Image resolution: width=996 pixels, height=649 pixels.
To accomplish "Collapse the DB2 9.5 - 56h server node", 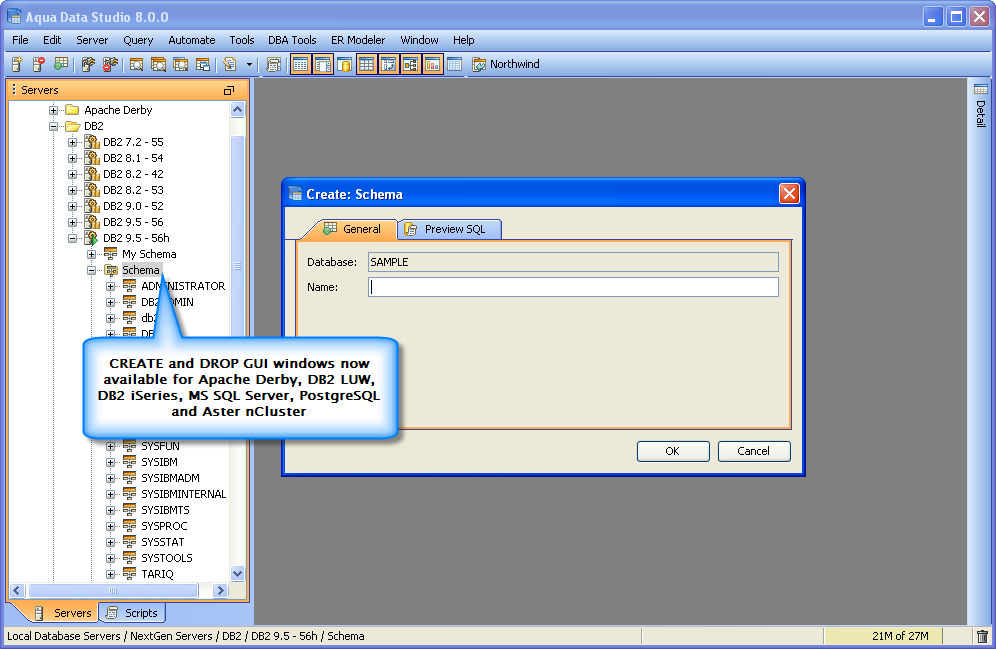I will coord(72,238).
